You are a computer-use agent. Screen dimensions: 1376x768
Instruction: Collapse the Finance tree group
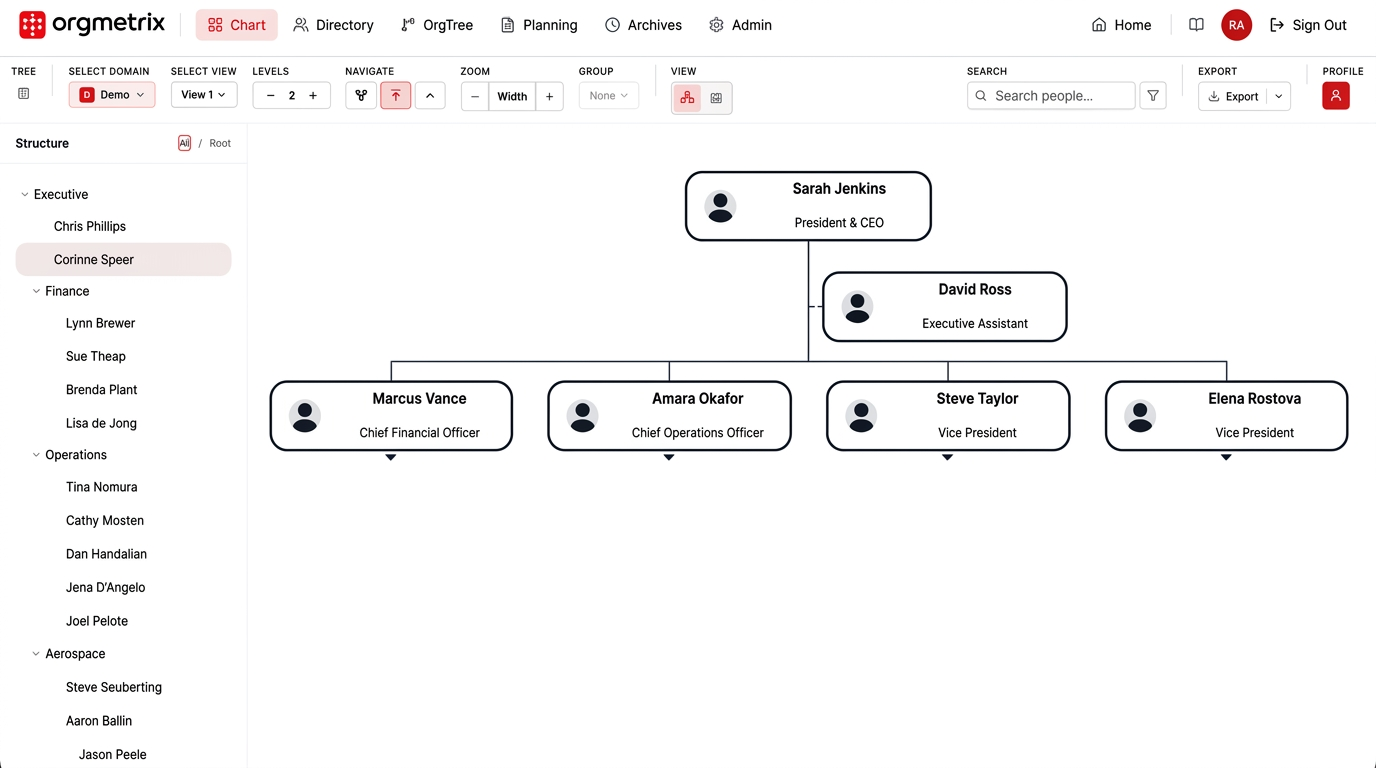click(36, 292)
